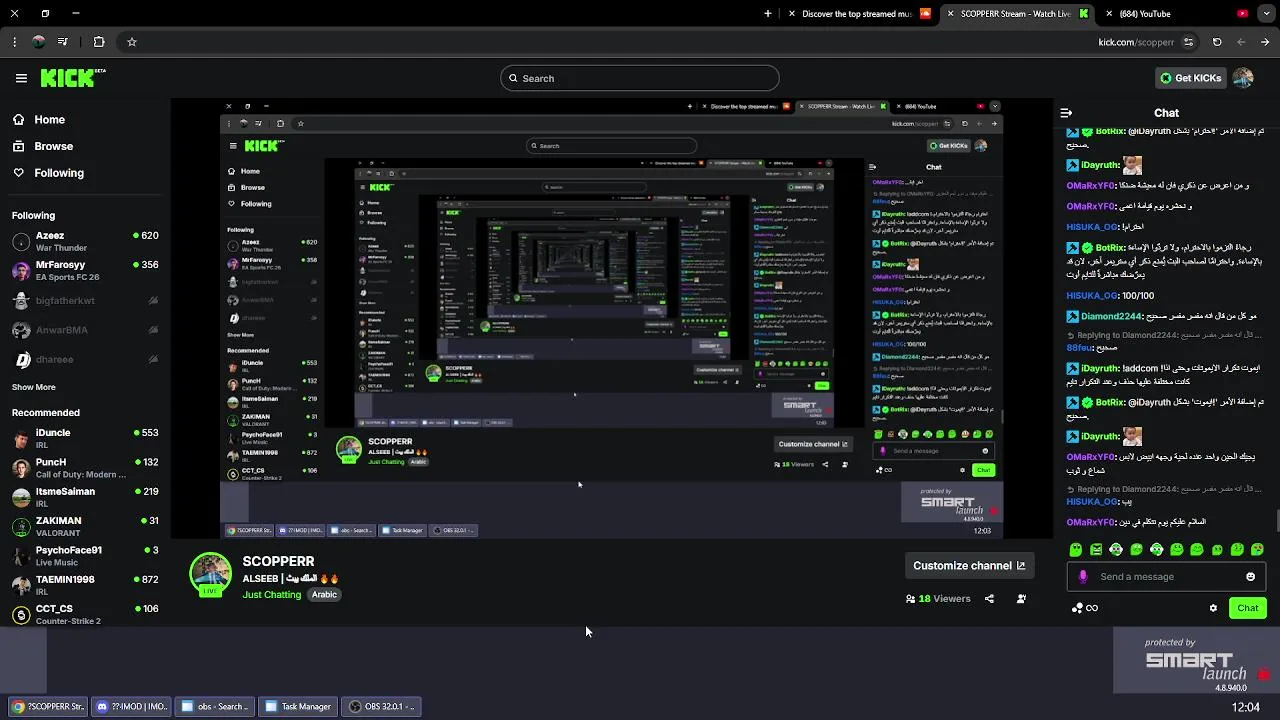Open the emoji picker smiley icon
Viewport: 1280px width, 720px height.
pos(1250,576)
